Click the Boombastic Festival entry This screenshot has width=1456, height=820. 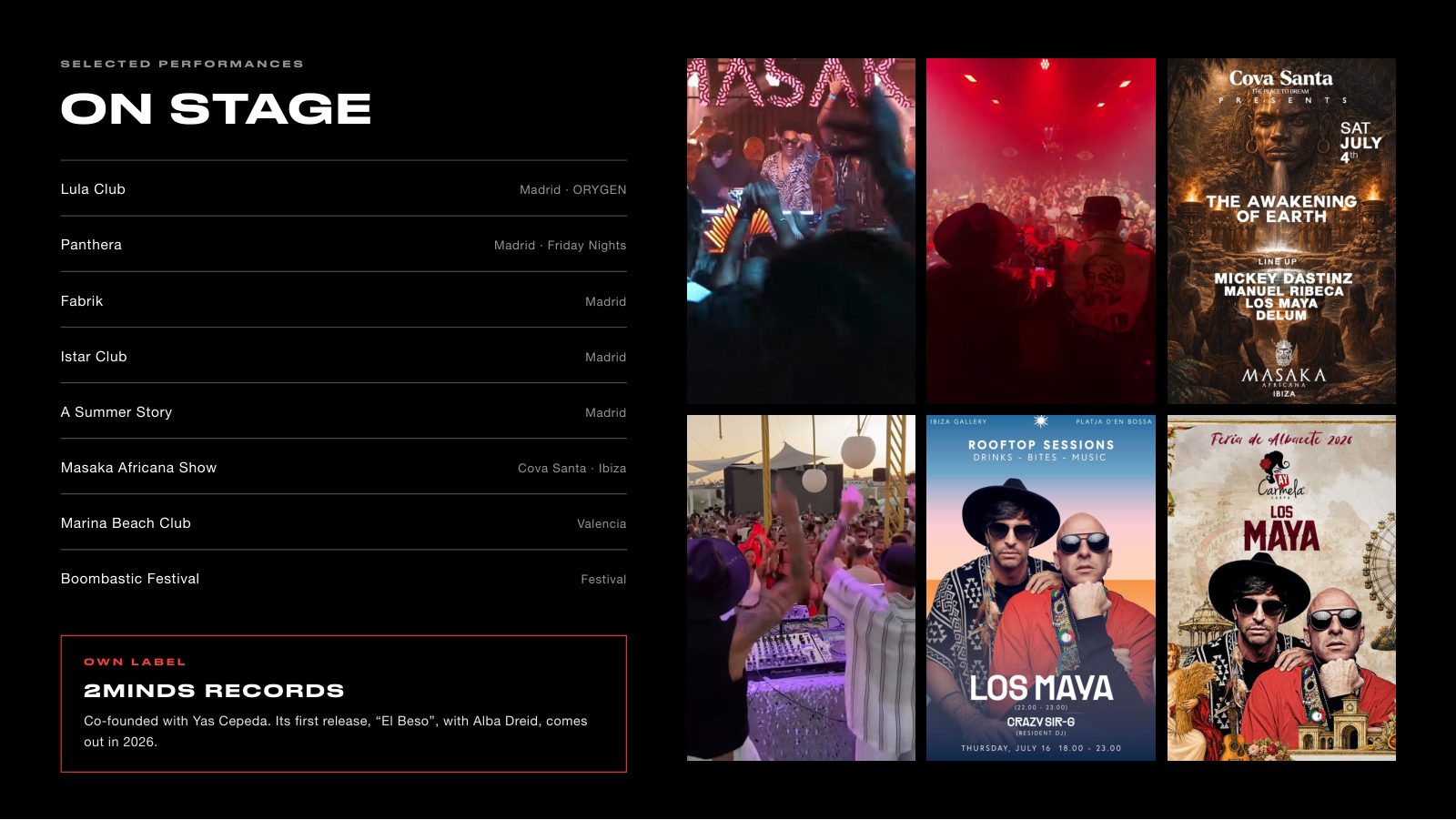pos(130,579)
